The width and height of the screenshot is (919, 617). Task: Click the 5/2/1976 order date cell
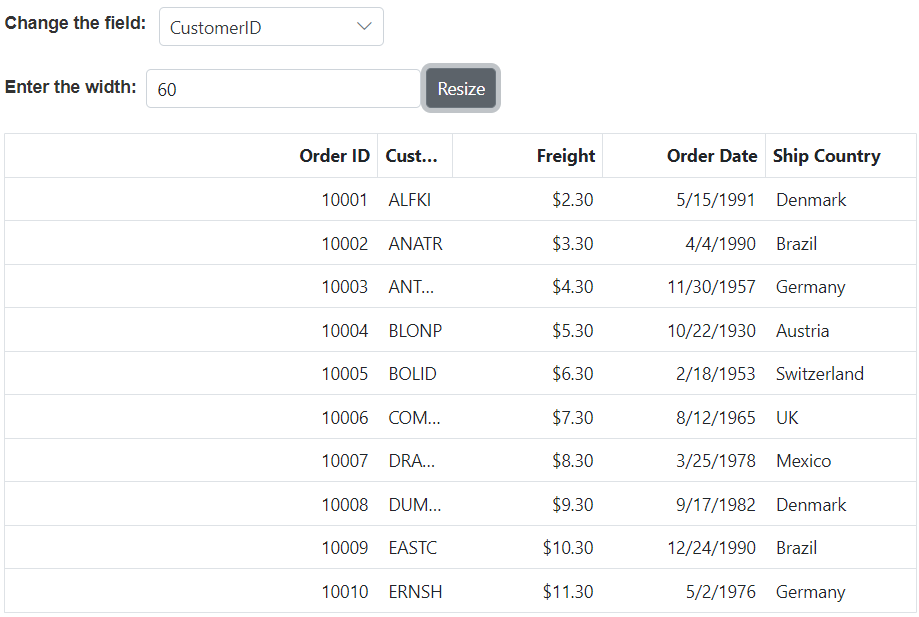[x=720, y=592]
